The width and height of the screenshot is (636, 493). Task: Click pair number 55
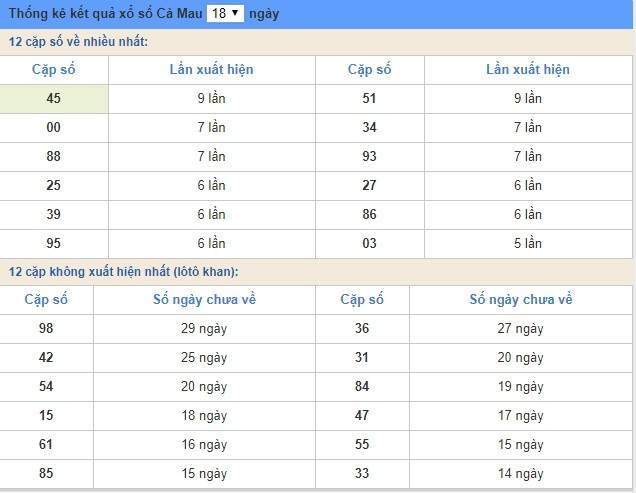(362, 444)
